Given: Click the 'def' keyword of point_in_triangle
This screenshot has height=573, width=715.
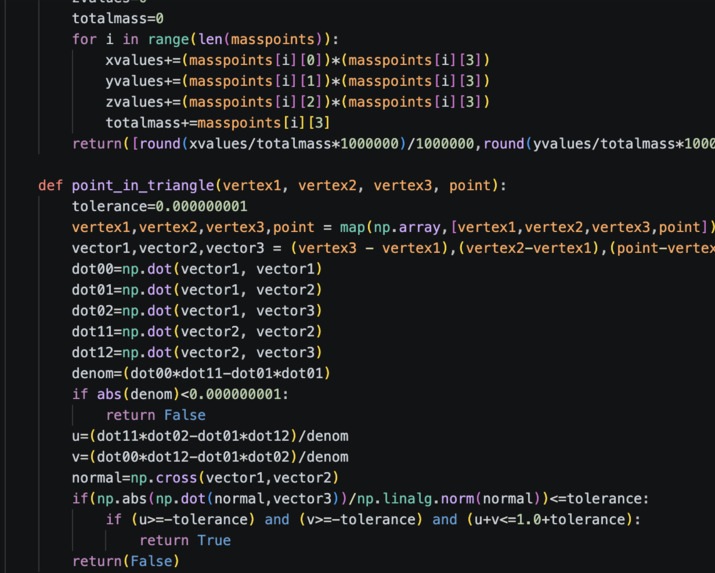Looking at the screenshot, I should [50, 186].
